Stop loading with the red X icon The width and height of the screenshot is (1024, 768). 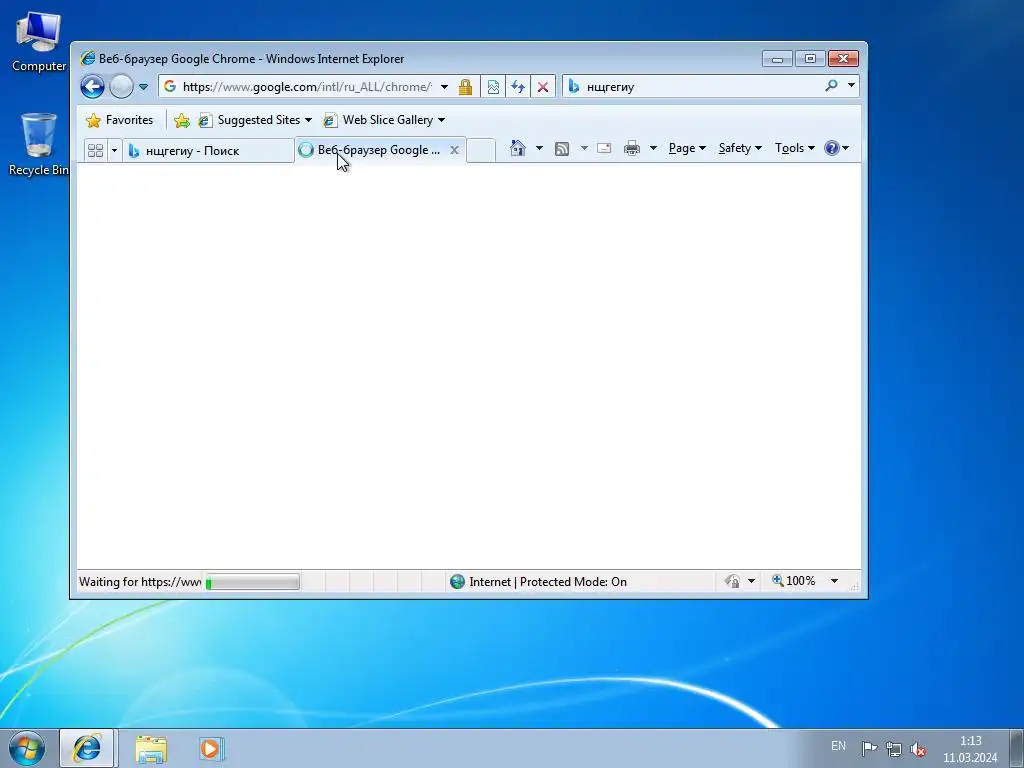pyautogui.click(x=543, y=86)
